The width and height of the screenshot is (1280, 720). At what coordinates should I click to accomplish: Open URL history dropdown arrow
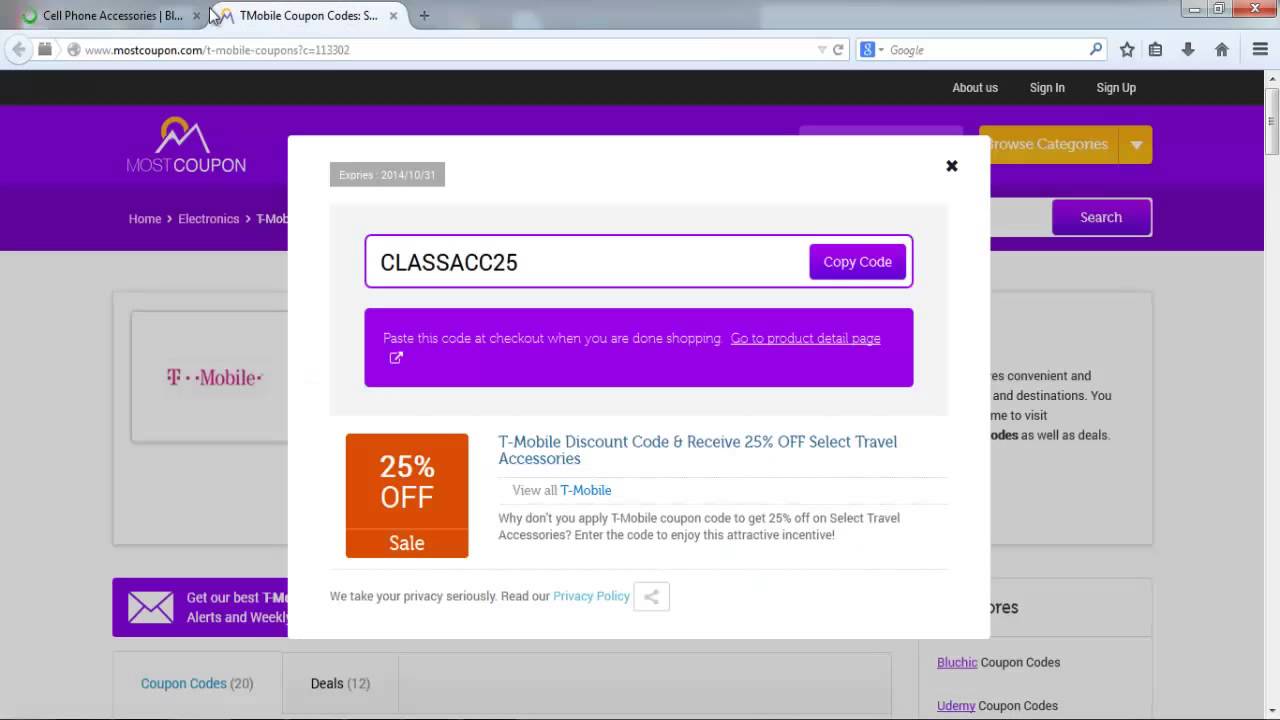822,50
